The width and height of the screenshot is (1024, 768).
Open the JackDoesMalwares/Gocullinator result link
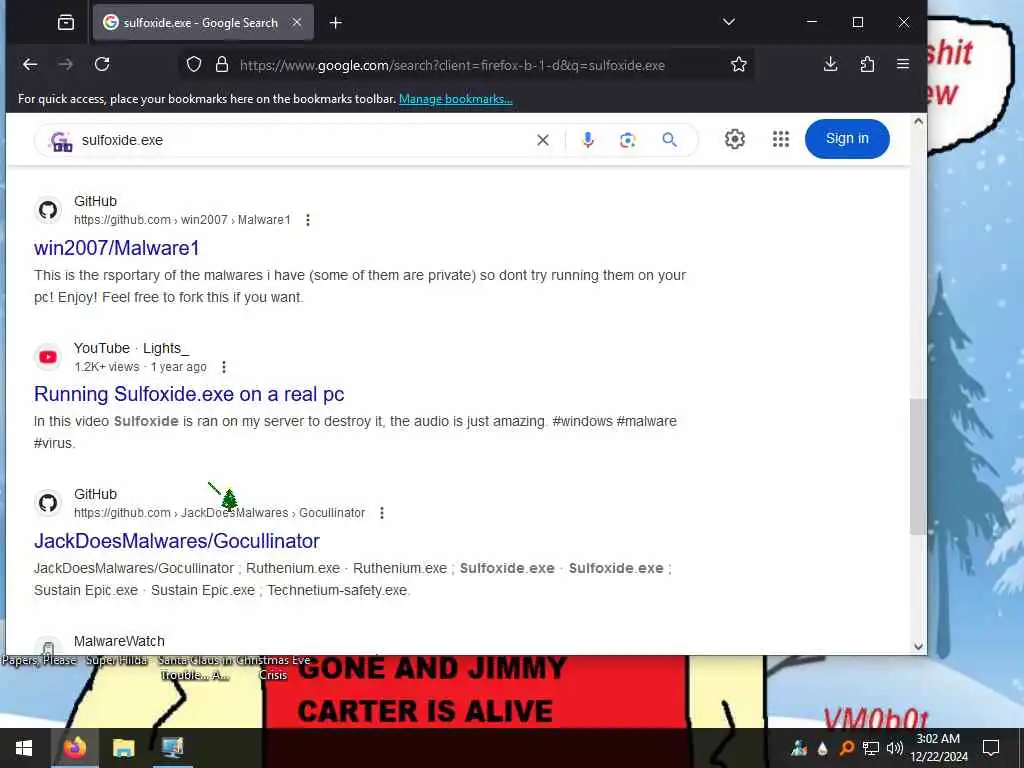pyautogui.click(x=176, y=541)
